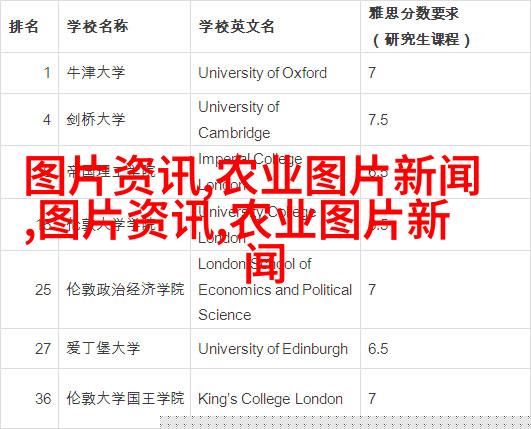
Task: Click the University of Edinburgh cell
Action: [273, 349]
